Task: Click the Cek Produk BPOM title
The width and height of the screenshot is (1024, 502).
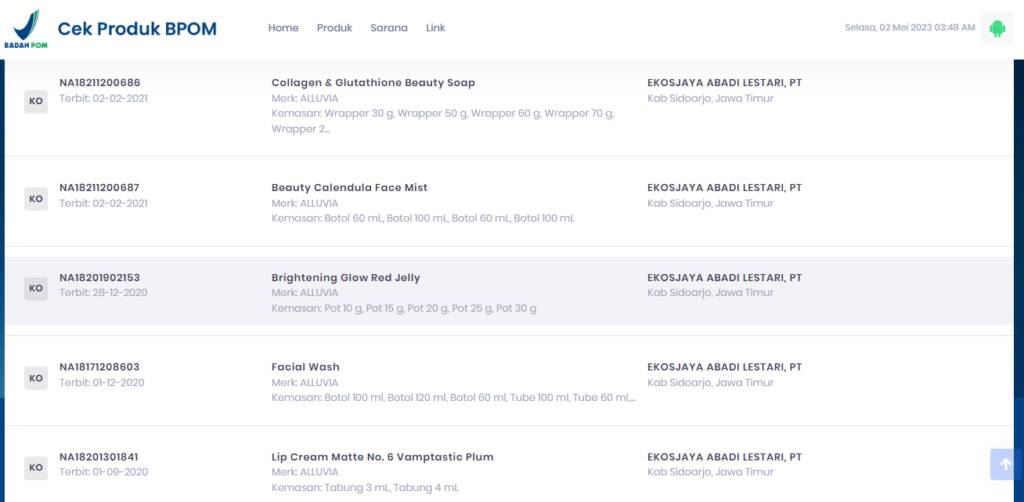Action: 137,29
